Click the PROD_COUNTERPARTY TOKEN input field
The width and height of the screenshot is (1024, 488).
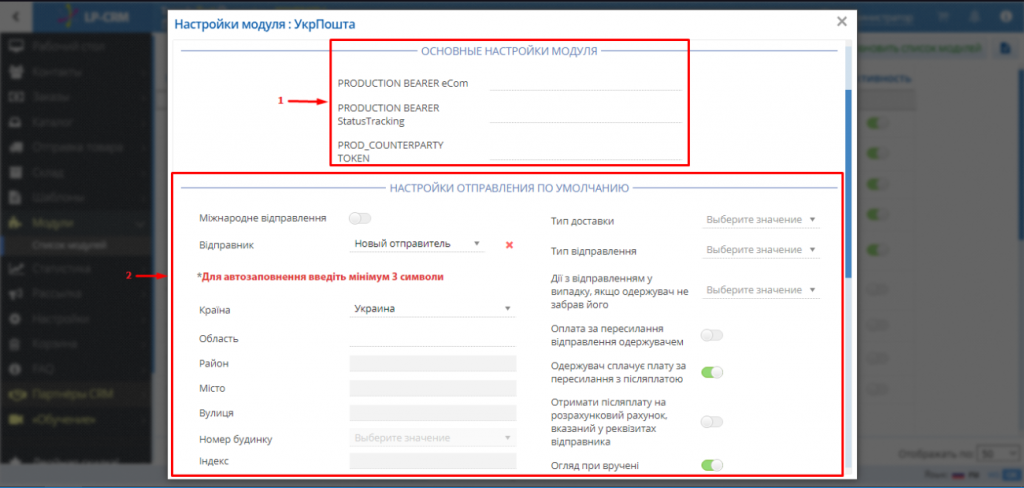585,152
